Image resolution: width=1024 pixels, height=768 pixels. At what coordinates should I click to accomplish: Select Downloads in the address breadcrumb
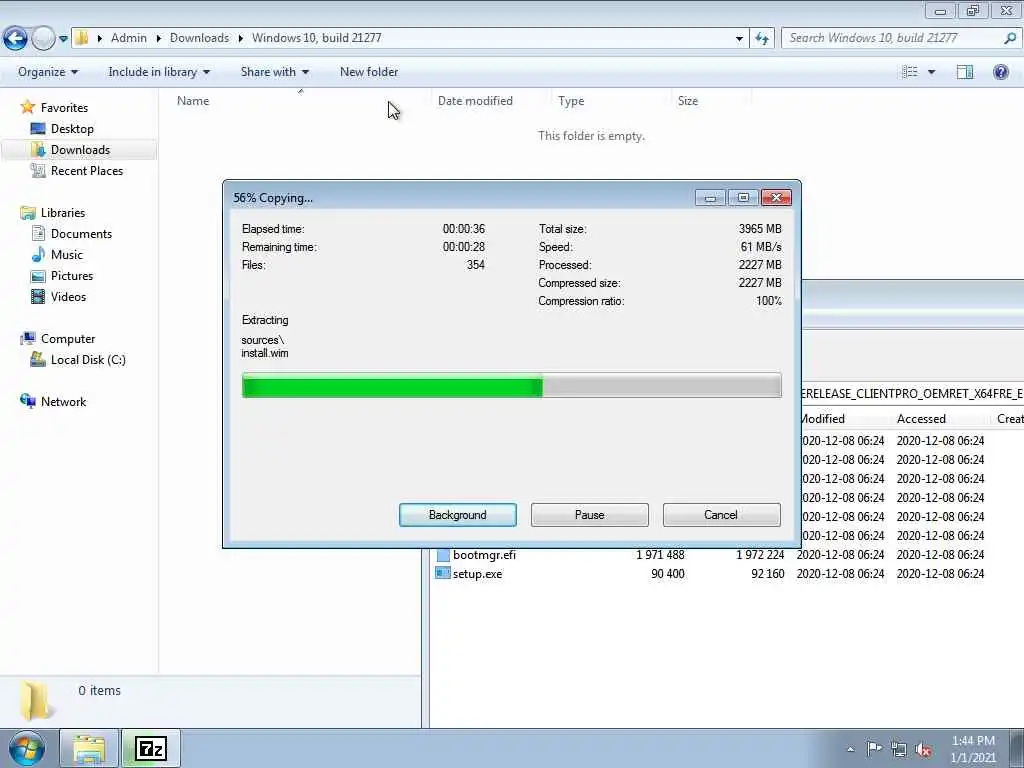click(199, 38)
